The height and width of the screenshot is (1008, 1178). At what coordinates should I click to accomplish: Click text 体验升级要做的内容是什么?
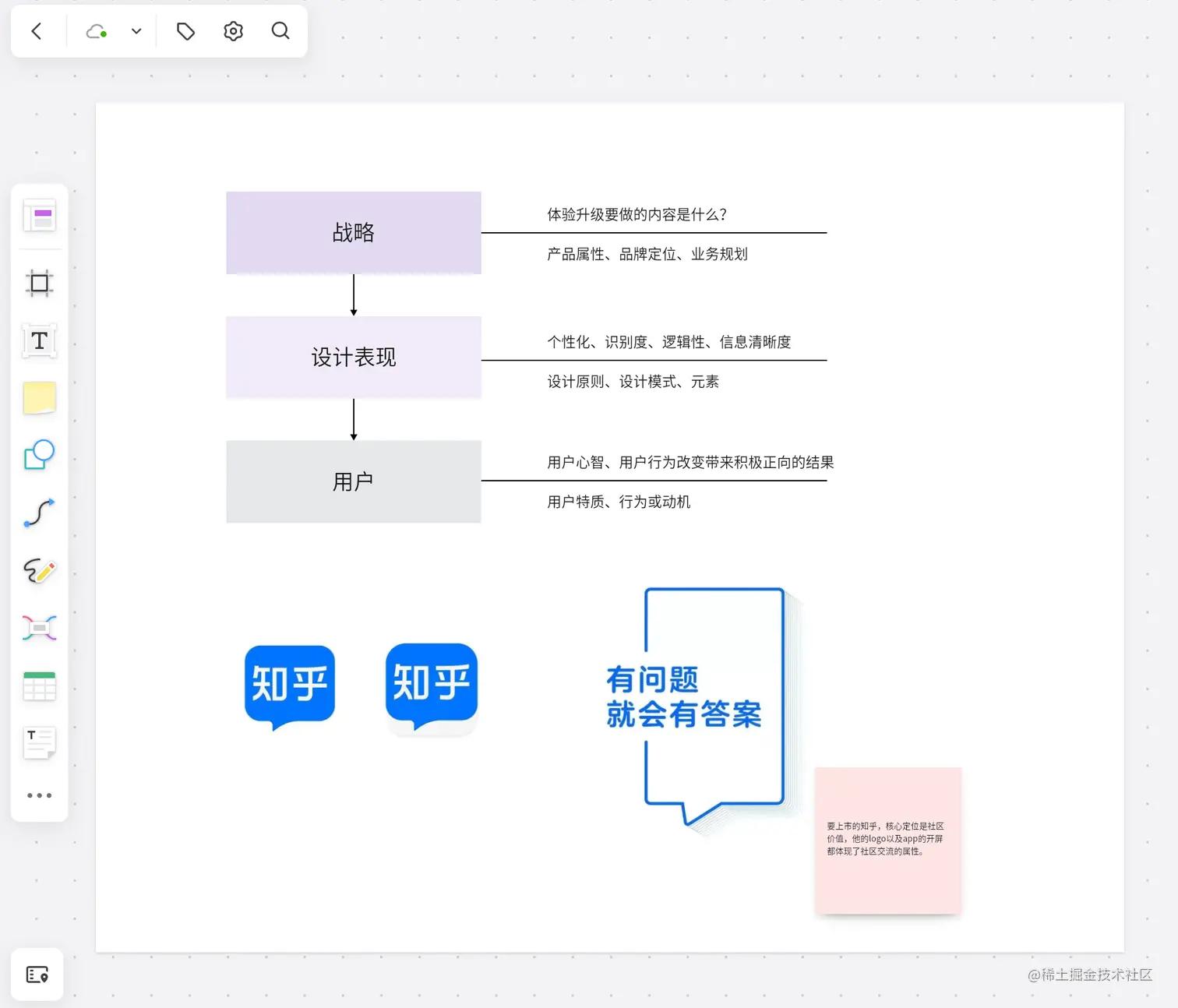click(637, 214)
